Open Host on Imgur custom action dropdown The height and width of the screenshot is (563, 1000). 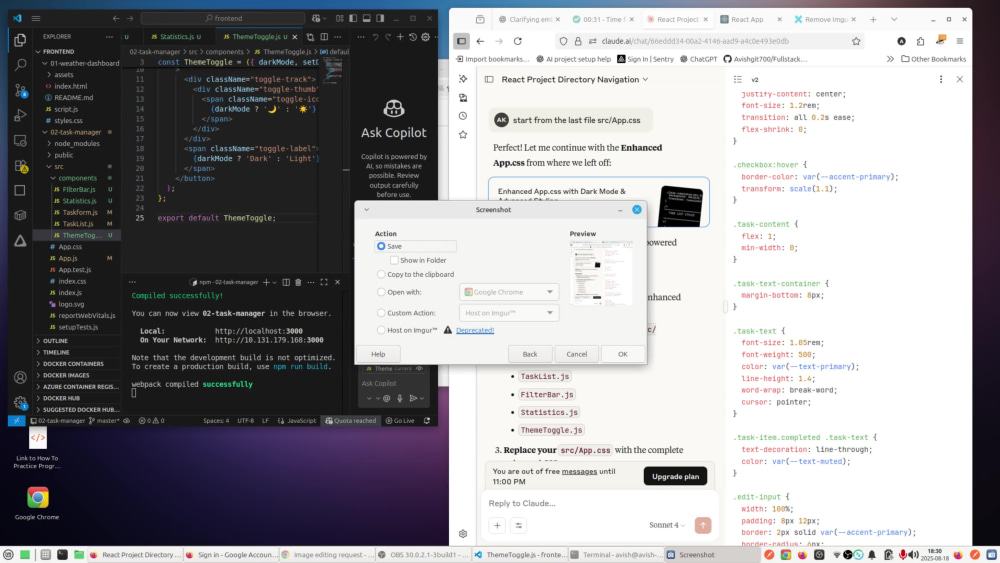[x=508, y=313]
